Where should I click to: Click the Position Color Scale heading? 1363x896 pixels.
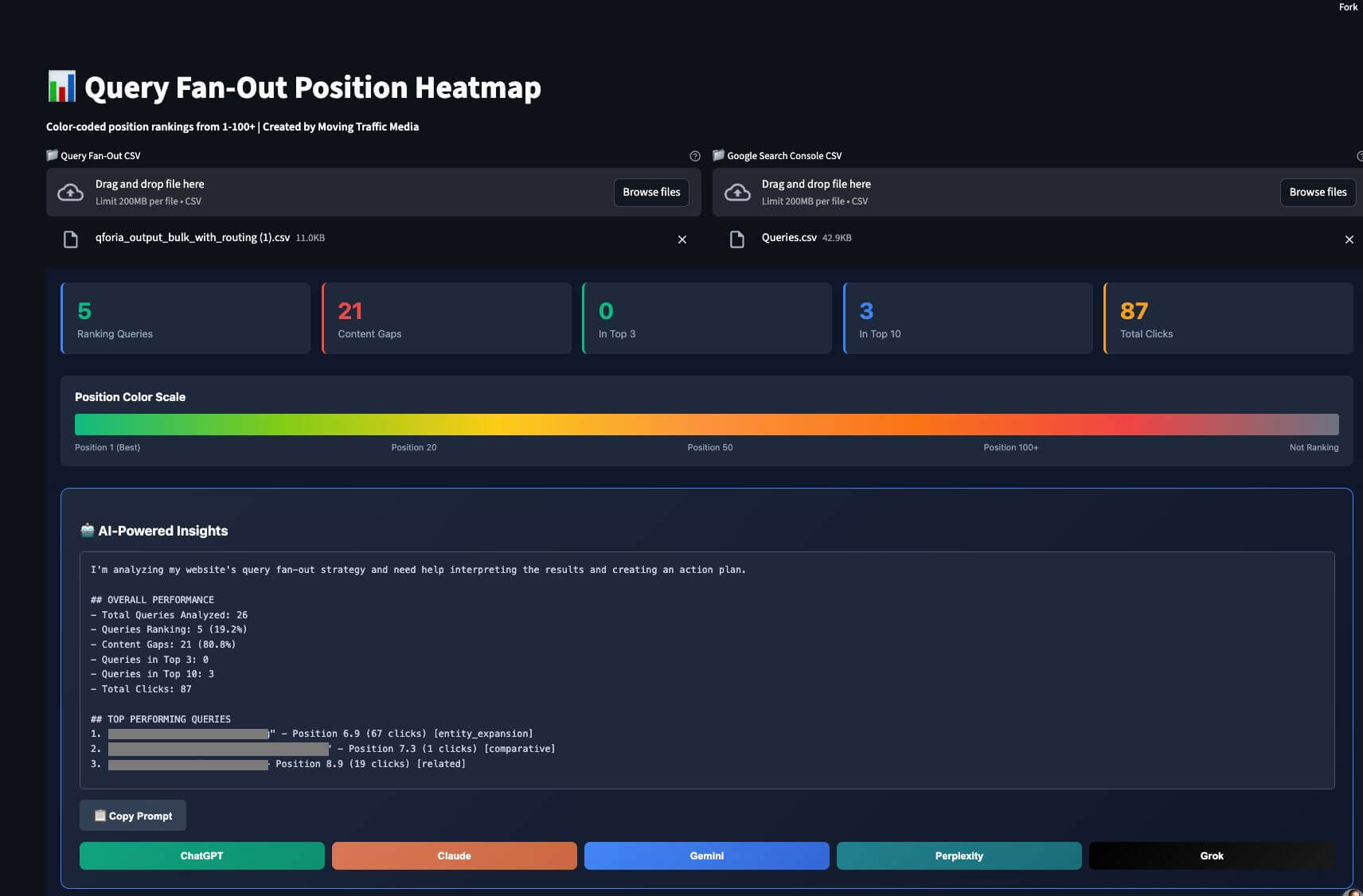(131, 397)
